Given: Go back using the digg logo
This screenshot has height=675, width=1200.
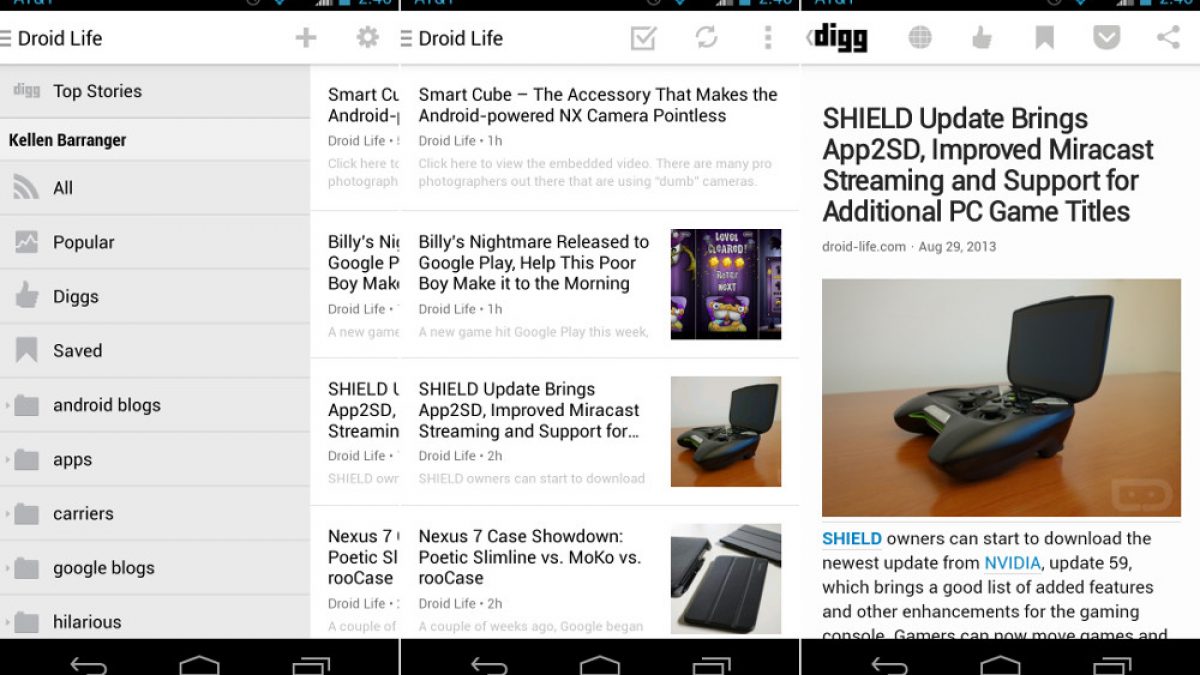Looking at the screenshot, I should pyautogui.click(x=838, y=38).
